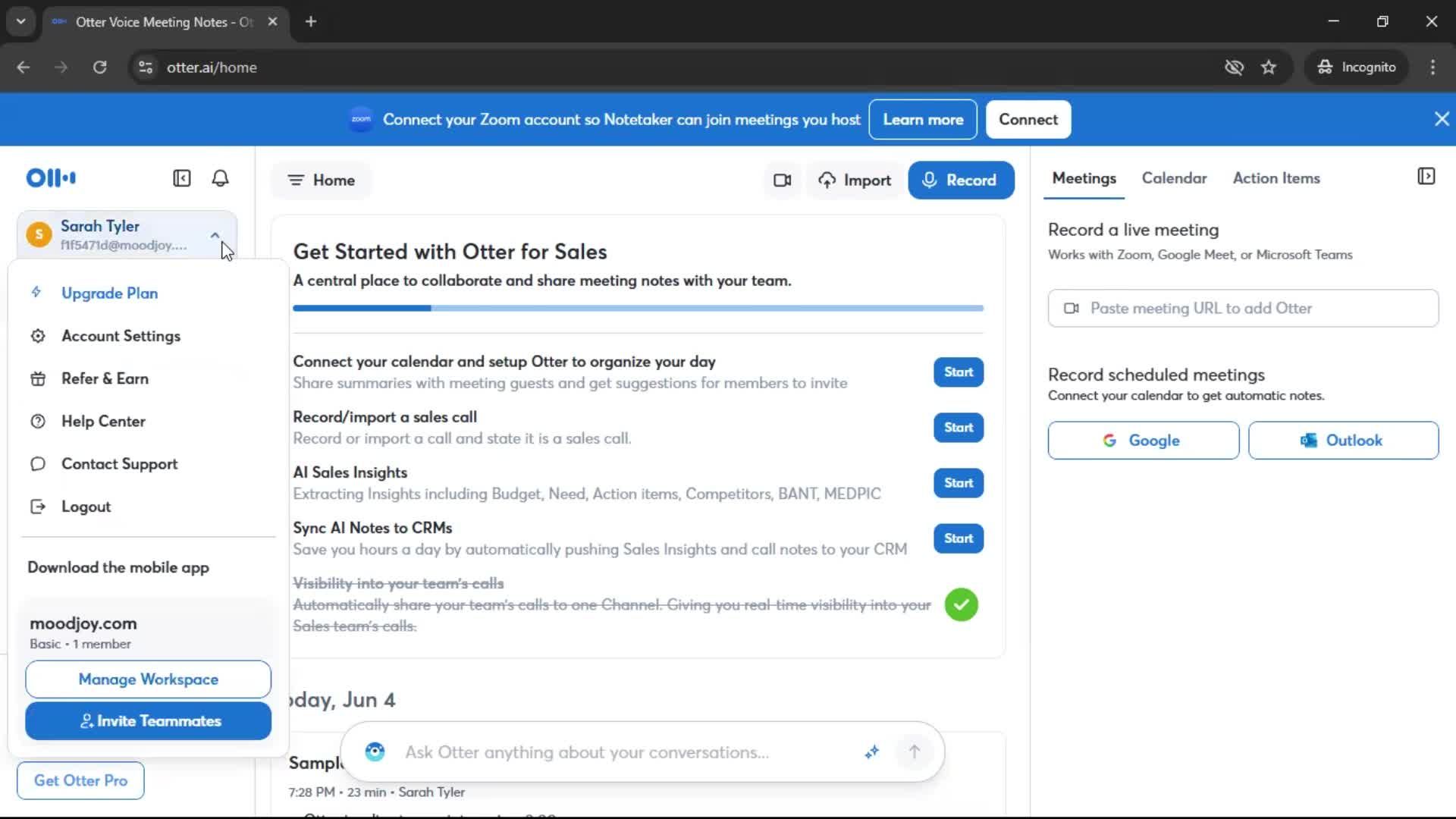Click the video camera icon beside Import

[782, 180]
